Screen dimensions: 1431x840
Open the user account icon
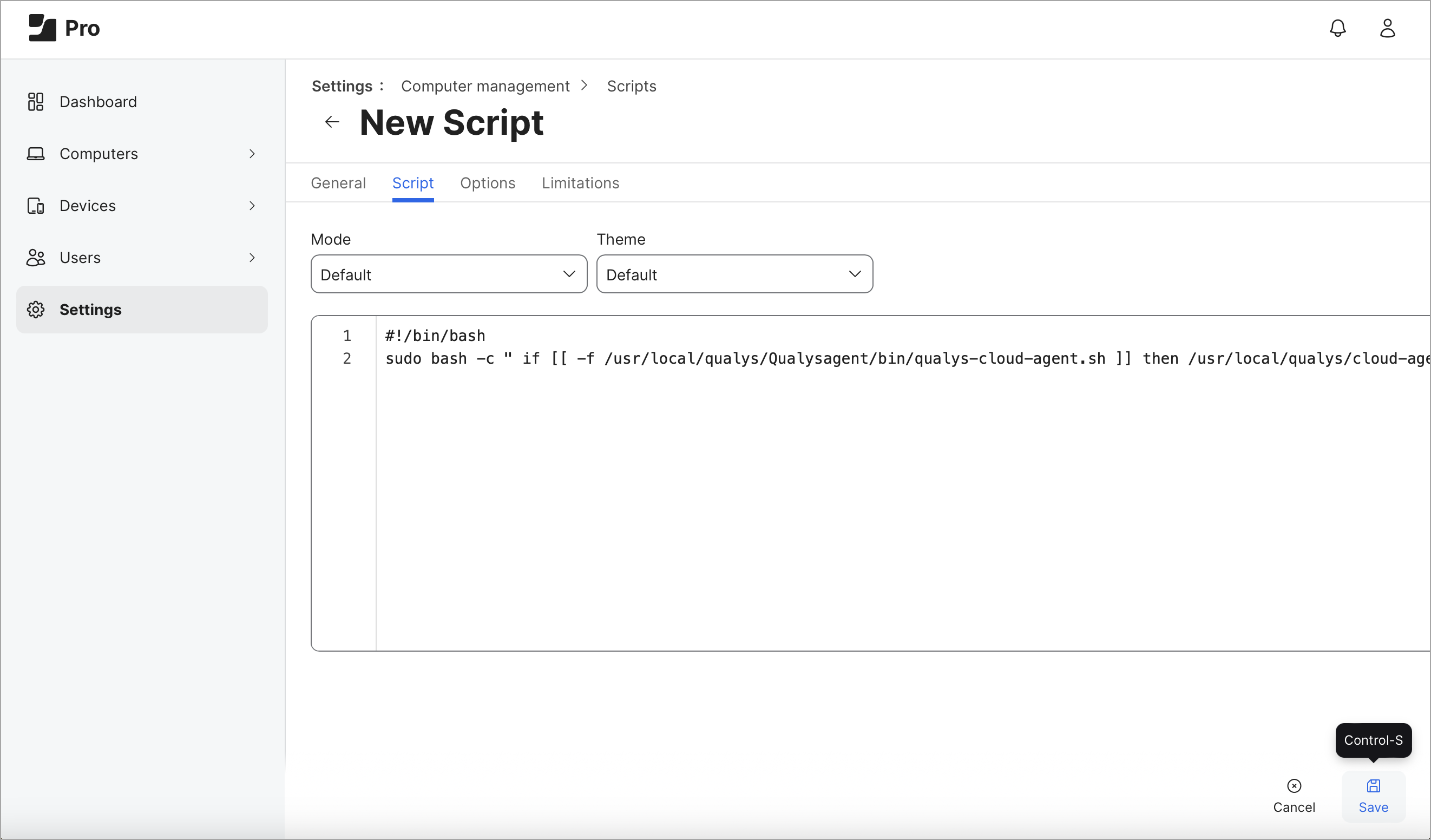1387,28
